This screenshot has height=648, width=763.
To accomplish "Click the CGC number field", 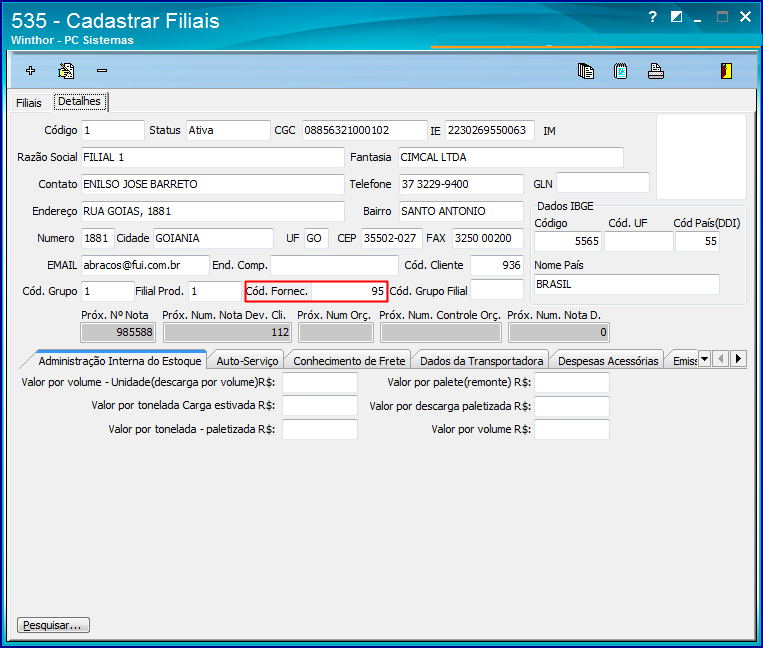I will tap(364, 130).
